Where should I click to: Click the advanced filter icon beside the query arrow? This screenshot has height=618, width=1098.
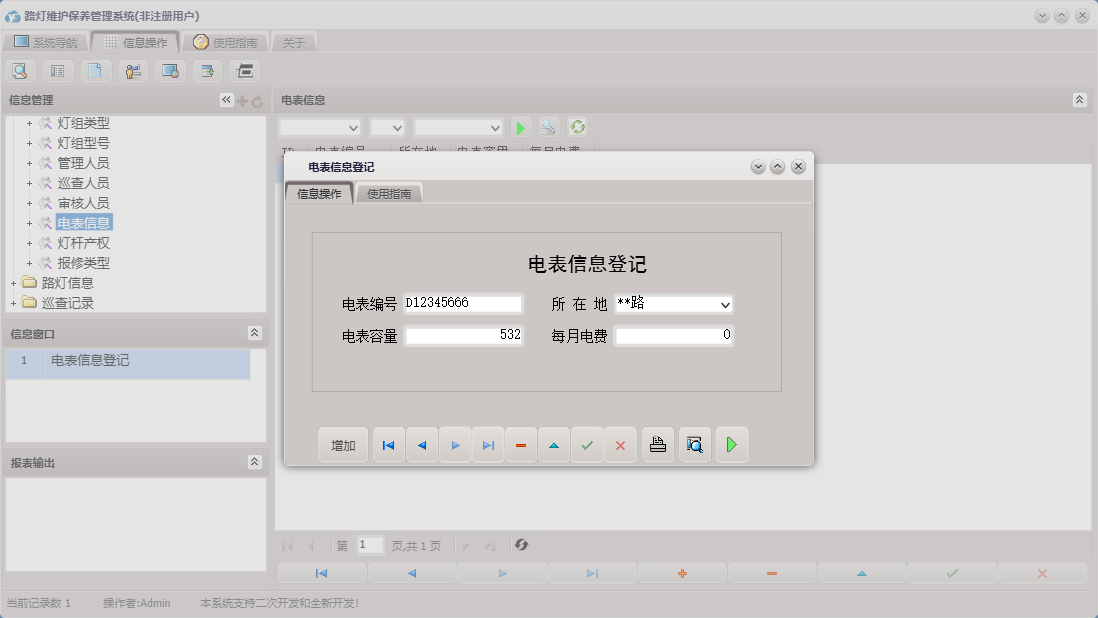546,127
